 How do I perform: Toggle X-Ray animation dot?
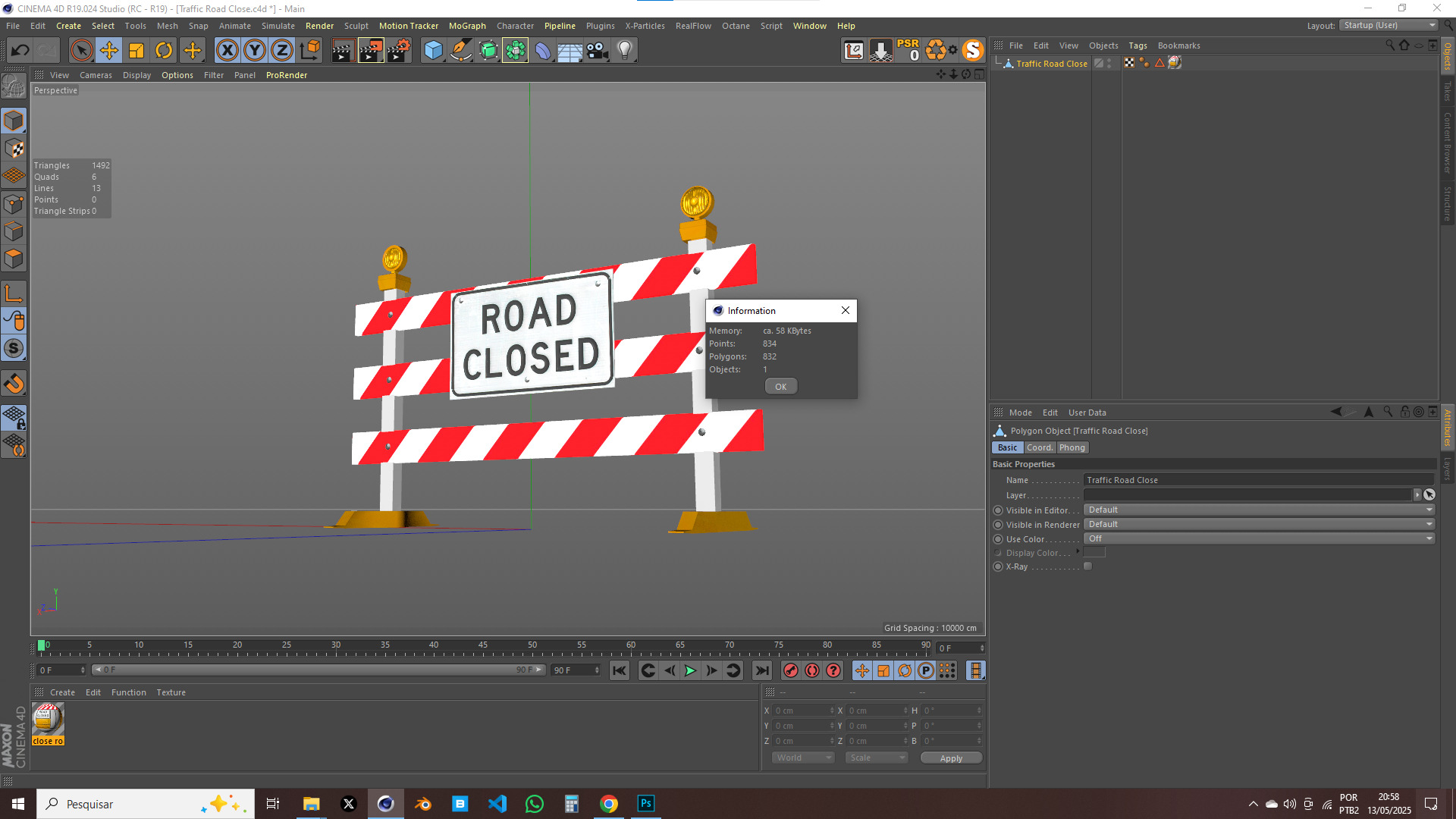tap(998, 566)
